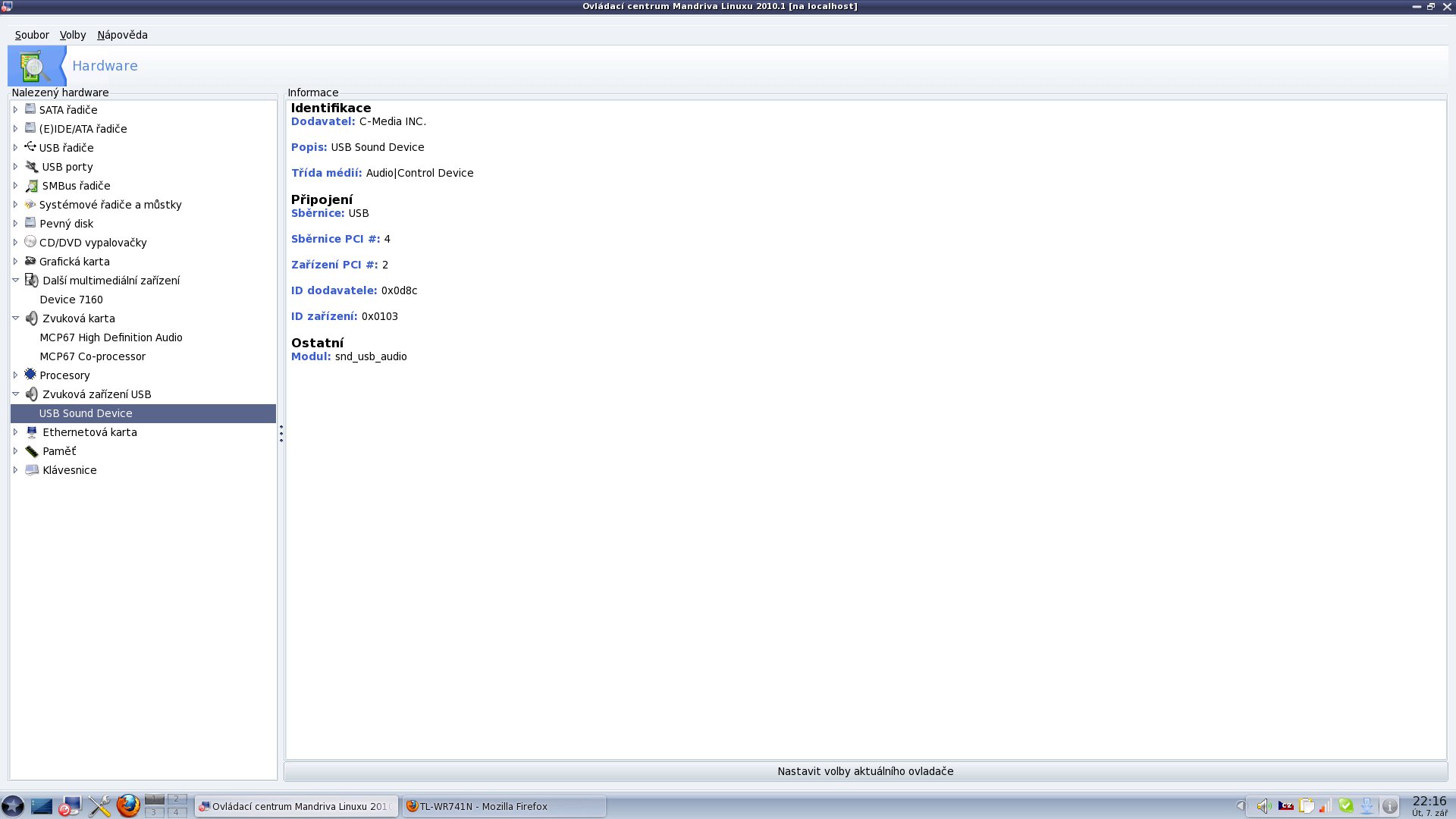Switch to TL-WR741N Firefox taskbar window
The width and height of the screenshot is (1456, 819).
click(x=504, y=806)
